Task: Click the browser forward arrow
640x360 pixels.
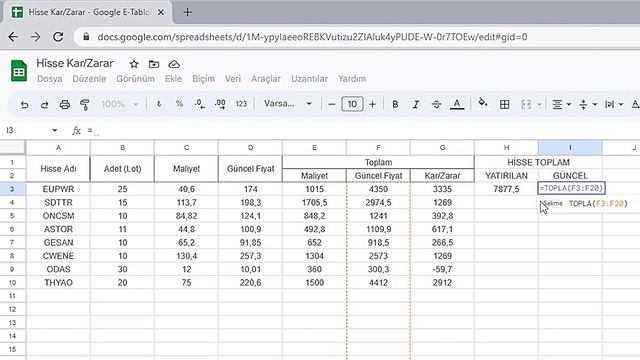Action: coord(36,37)
